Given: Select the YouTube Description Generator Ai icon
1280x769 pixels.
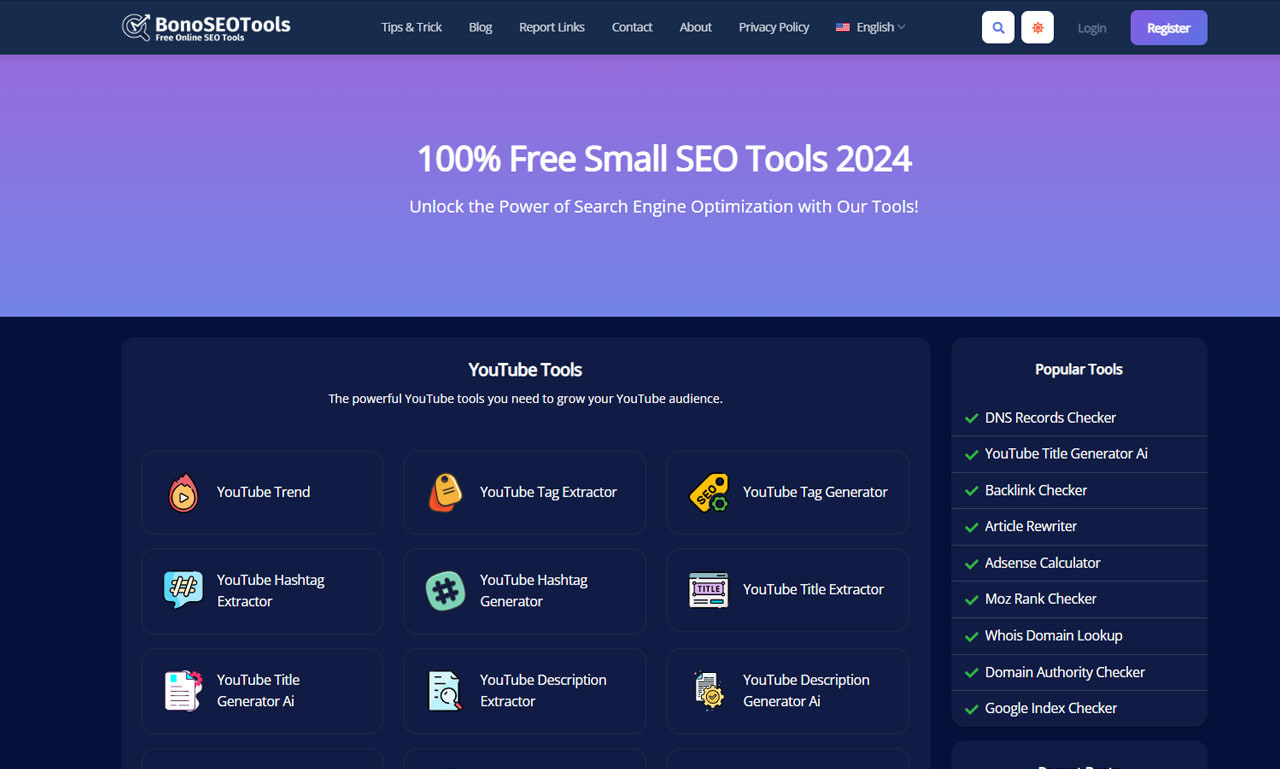Looking at the screenshot, I should click(x=708, y=691).
